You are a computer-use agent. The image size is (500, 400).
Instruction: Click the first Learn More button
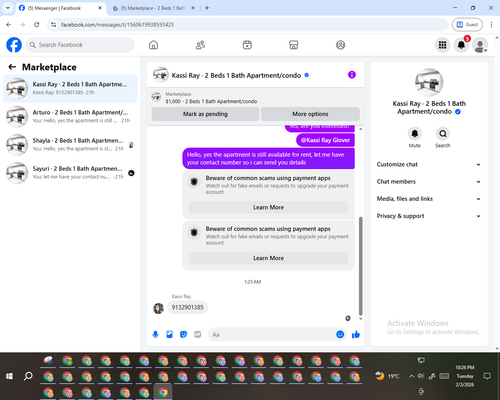tap(268, 207)
